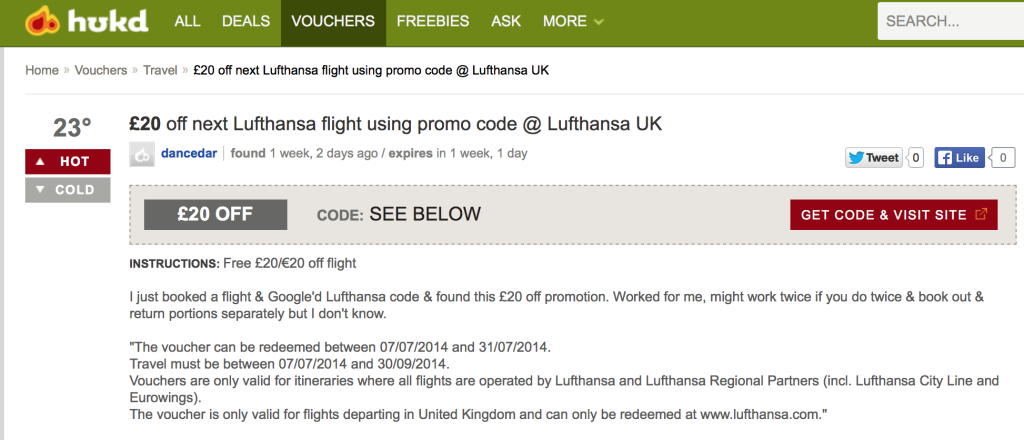
Task: Click the Home breadcrumb link
Action: coord(42,70)
